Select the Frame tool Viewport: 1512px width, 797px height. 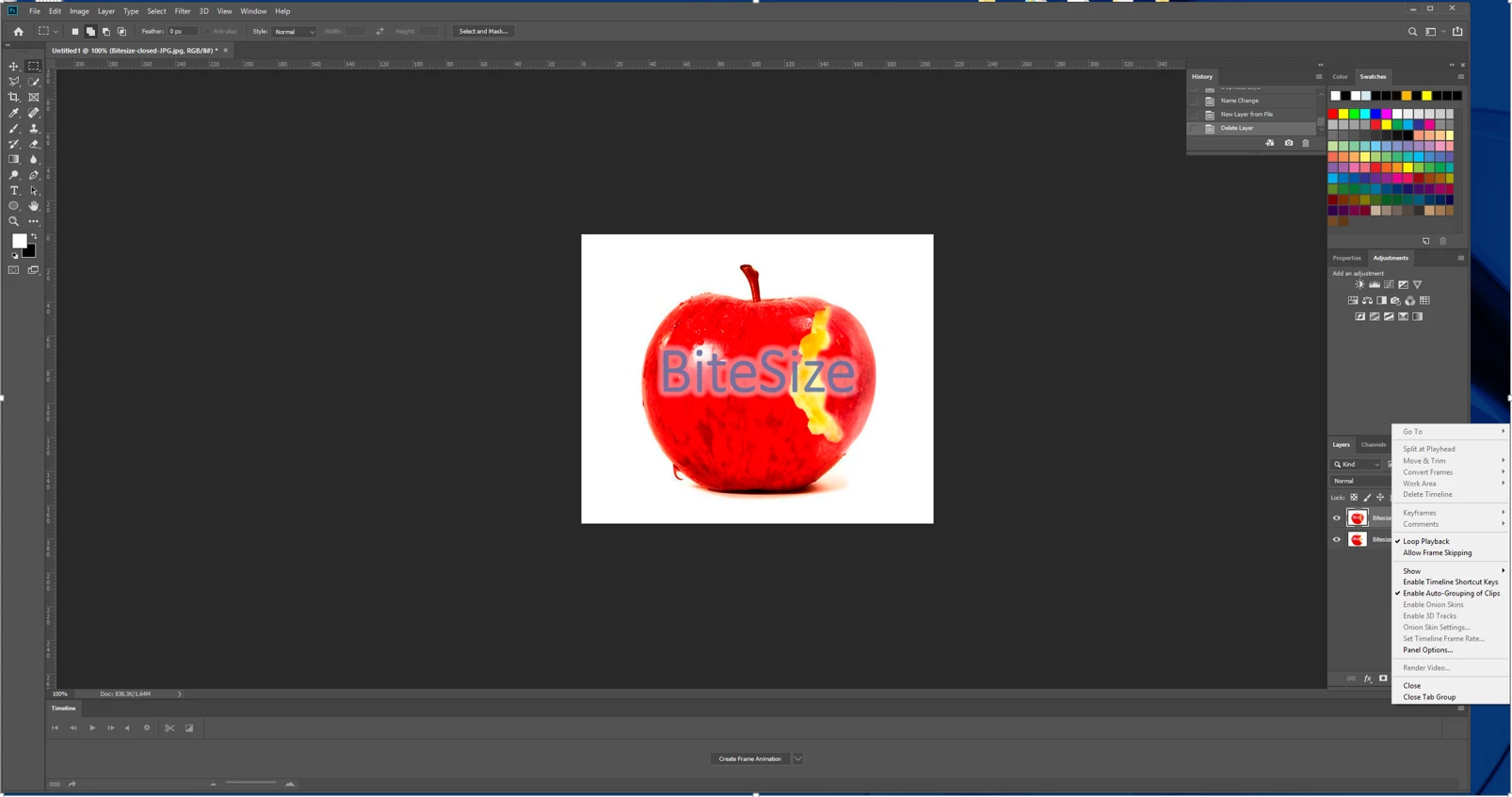point(34,98)
